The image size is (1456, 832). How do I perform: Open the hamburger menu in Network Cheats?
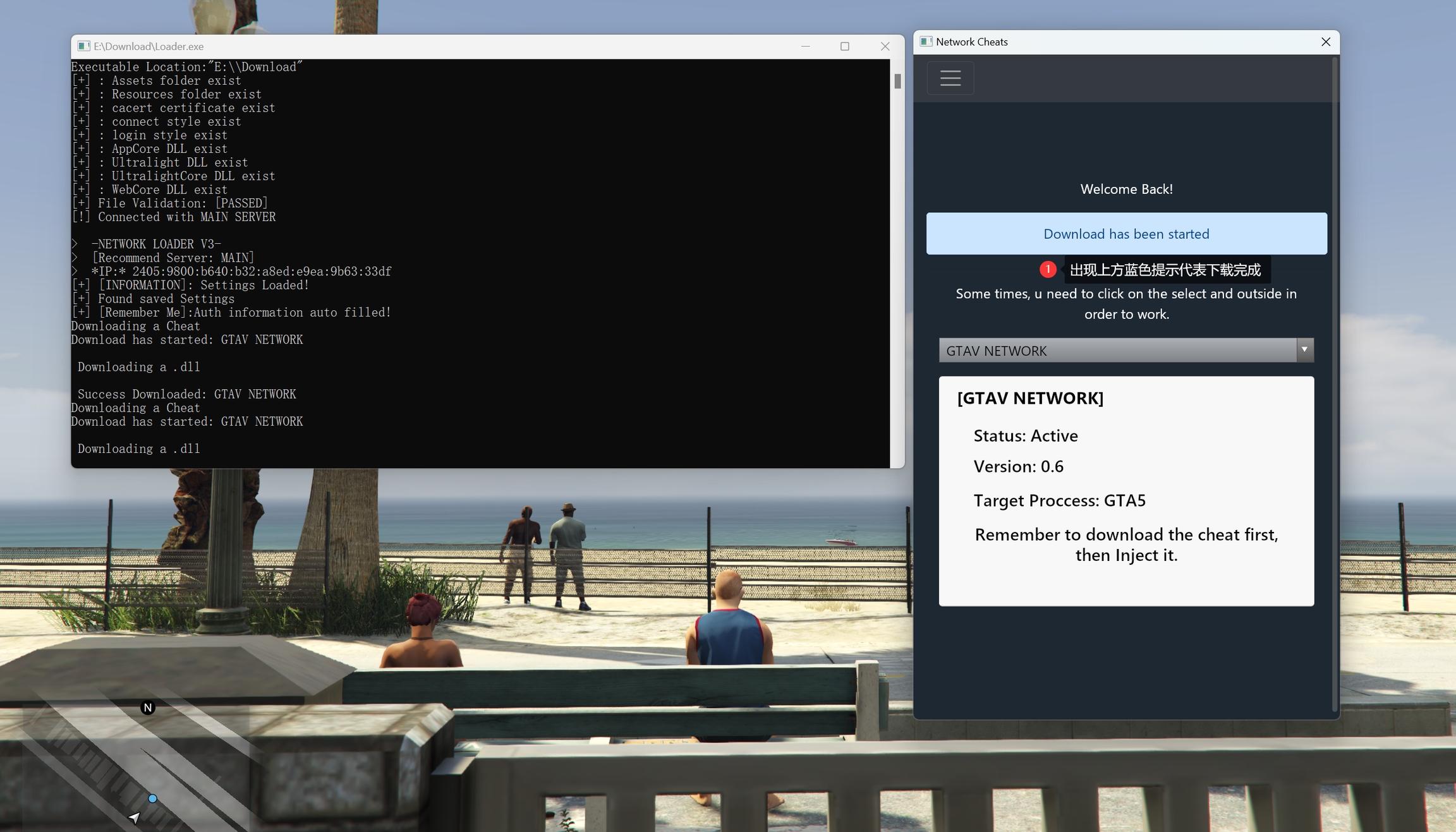pyautogui.click(x=950, y=78)
